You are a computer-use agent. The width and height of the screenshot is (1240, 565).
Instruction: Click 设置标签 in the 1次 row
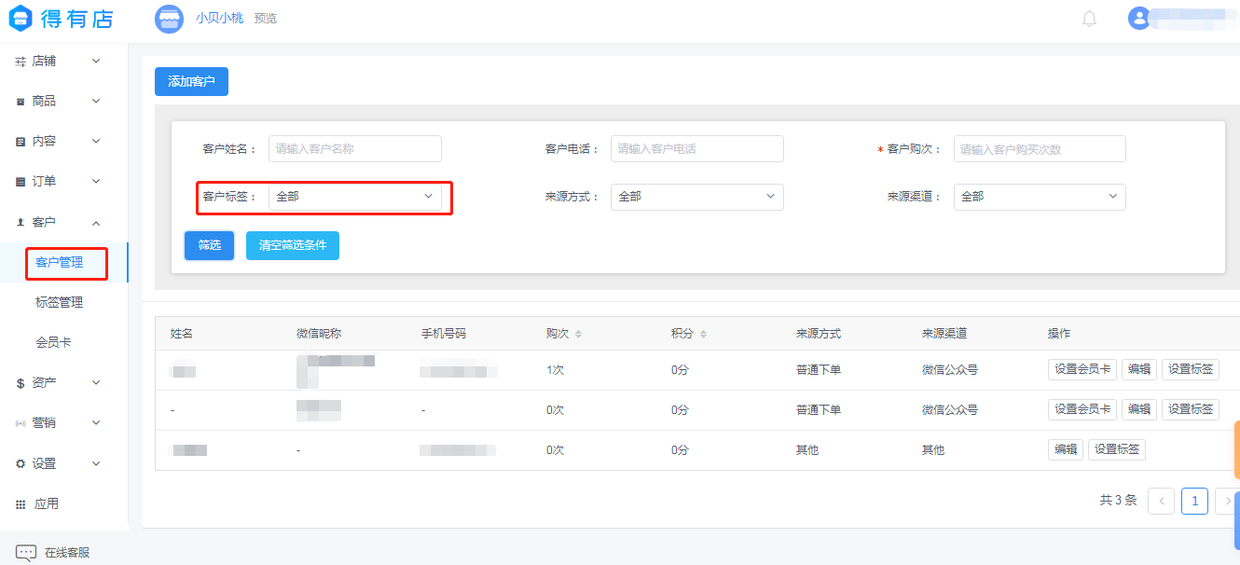[1190, 370]
